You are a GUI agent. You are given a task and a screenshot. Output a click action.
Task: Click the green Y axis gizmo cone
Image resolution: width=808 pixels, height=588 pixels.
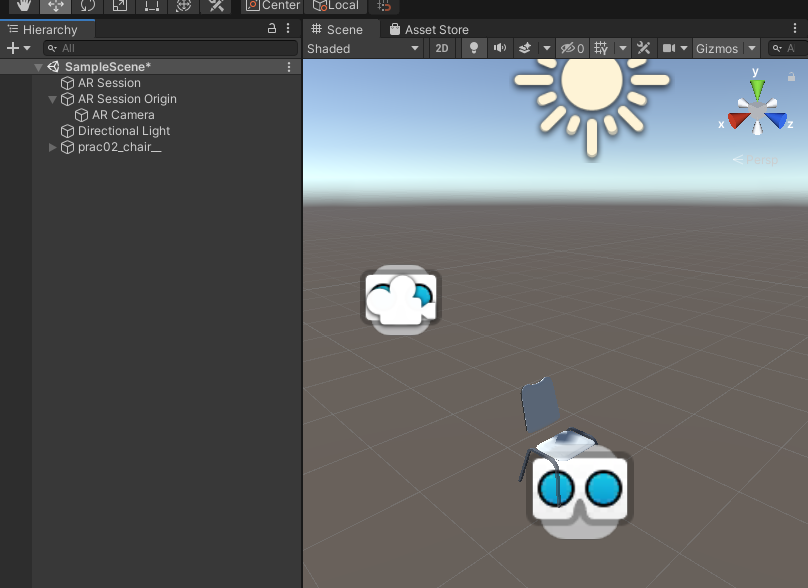(757, 90)
